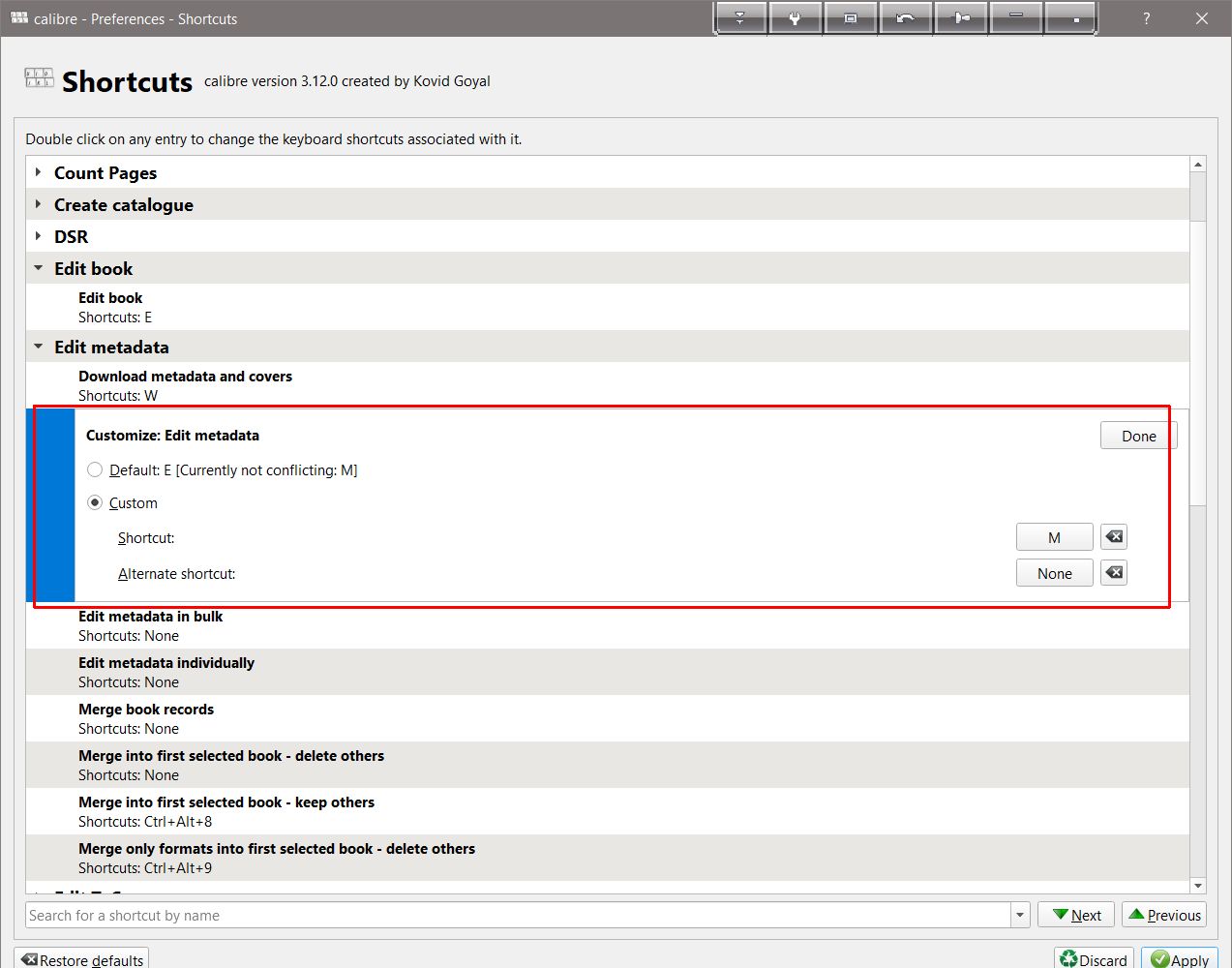1232x968 pixels.
Task: Select Merge into first selected book - keep others
Action: pos(608,811)
